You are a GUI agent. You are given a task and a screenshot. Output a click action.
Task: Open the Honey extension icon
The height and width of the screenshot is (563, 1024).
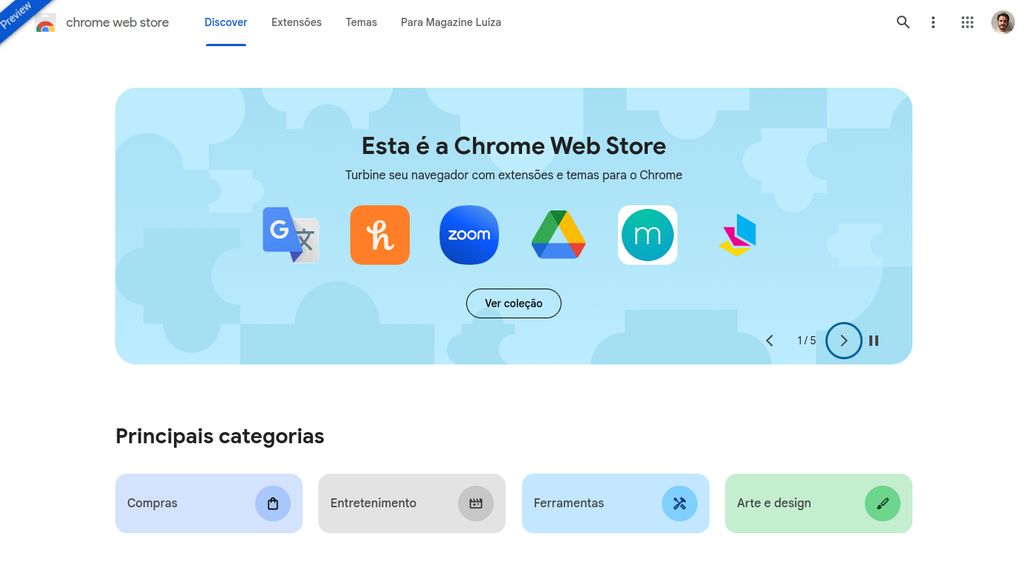point(380,235)
